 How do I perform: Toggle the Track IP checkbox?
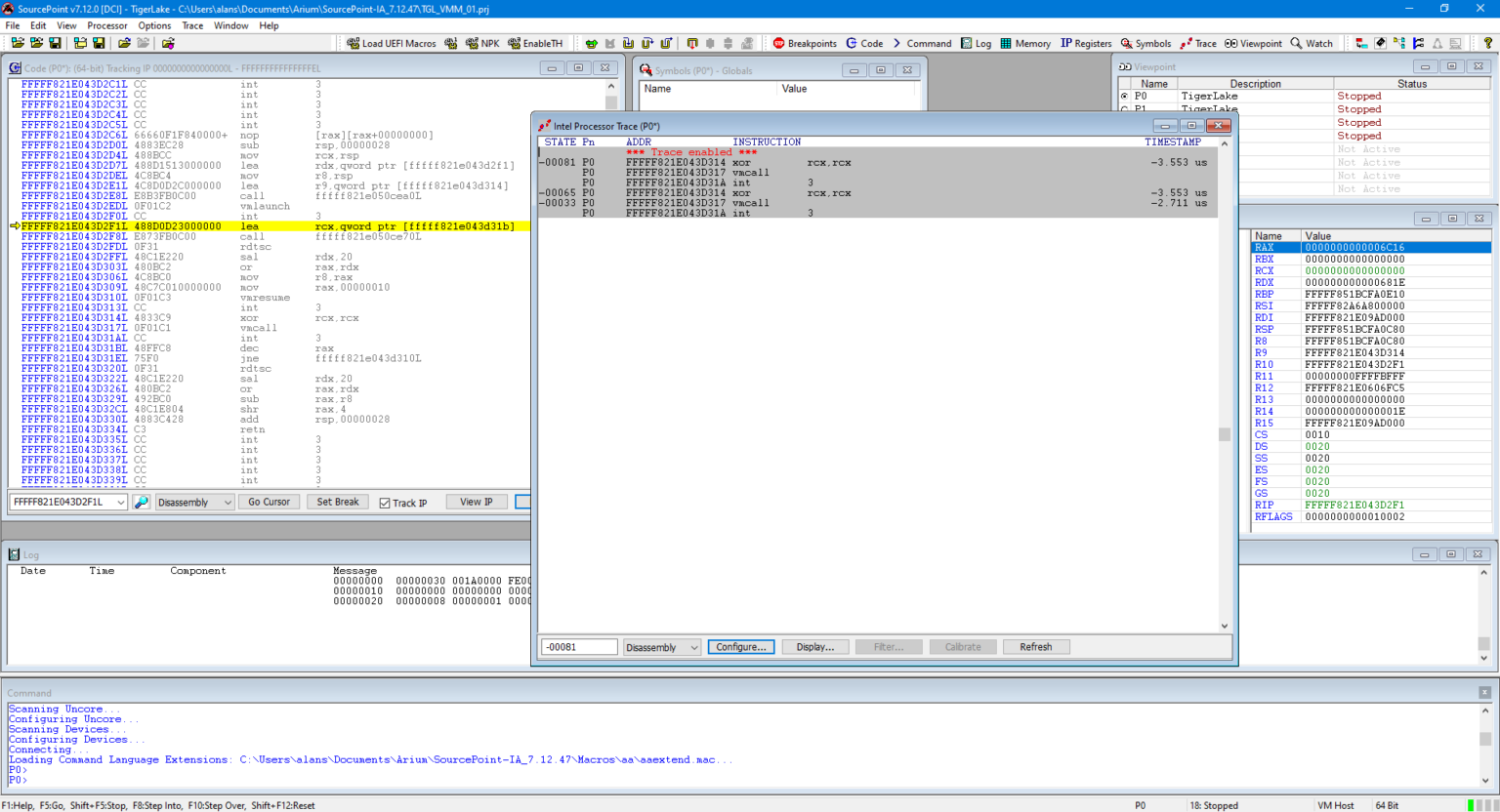[387, 502]
